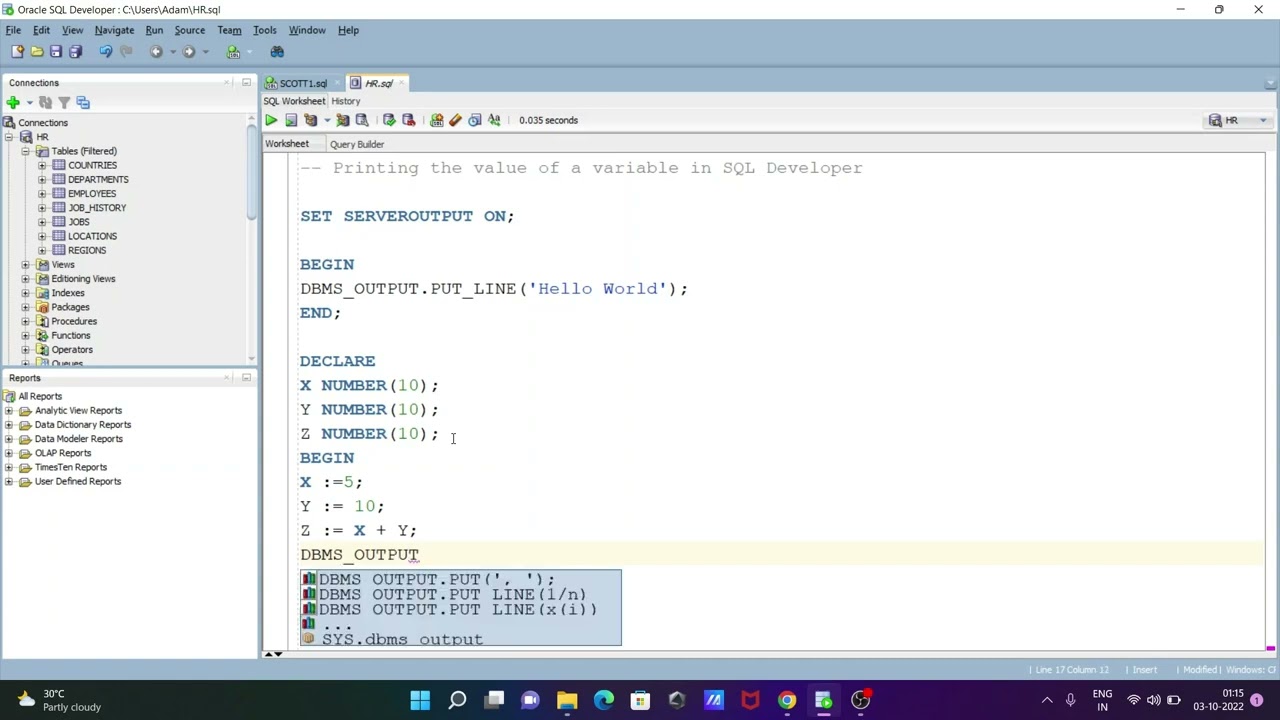Click the Undo arrow icon
Screen dimensions: 1280x720
[106, 52]
